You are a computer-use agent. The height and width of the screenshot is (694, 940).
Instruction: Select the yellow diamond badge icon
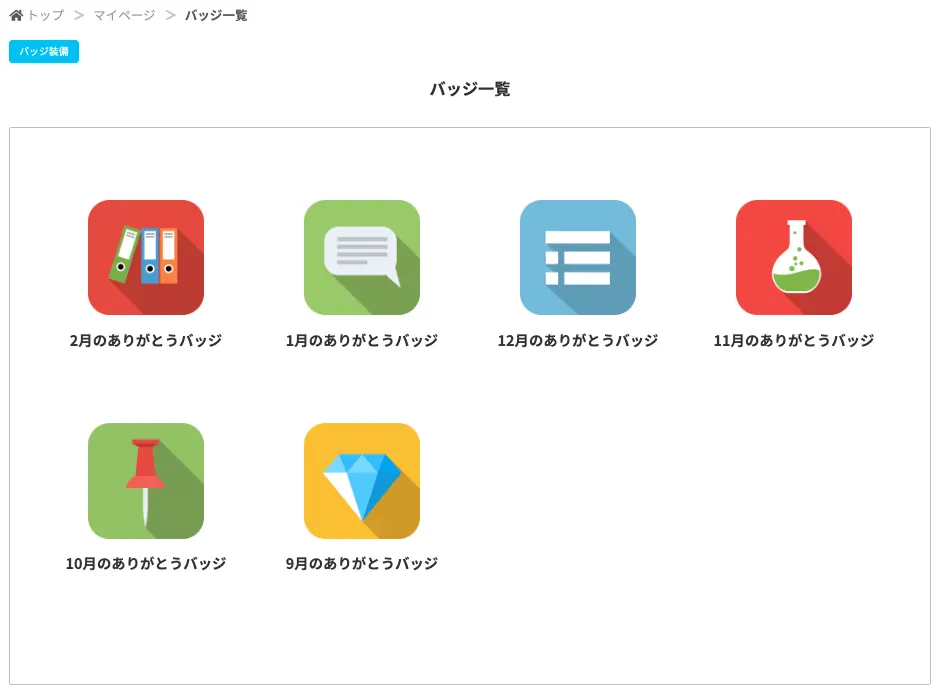tap(362, 480)
